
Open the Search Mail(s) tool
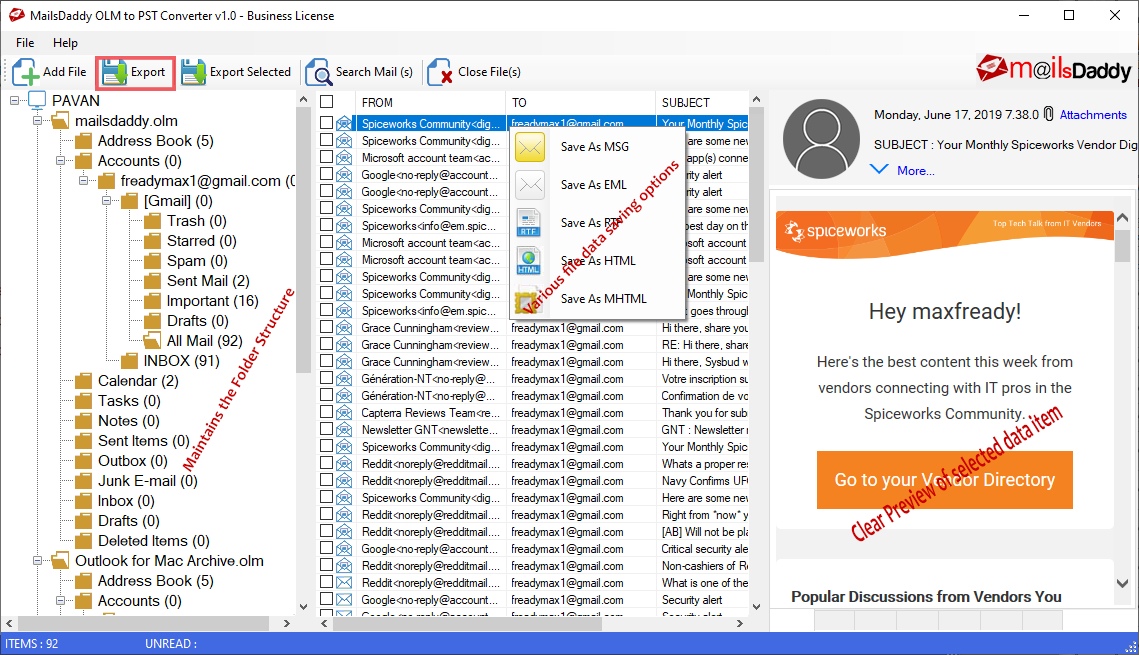[x=360, y=73]
